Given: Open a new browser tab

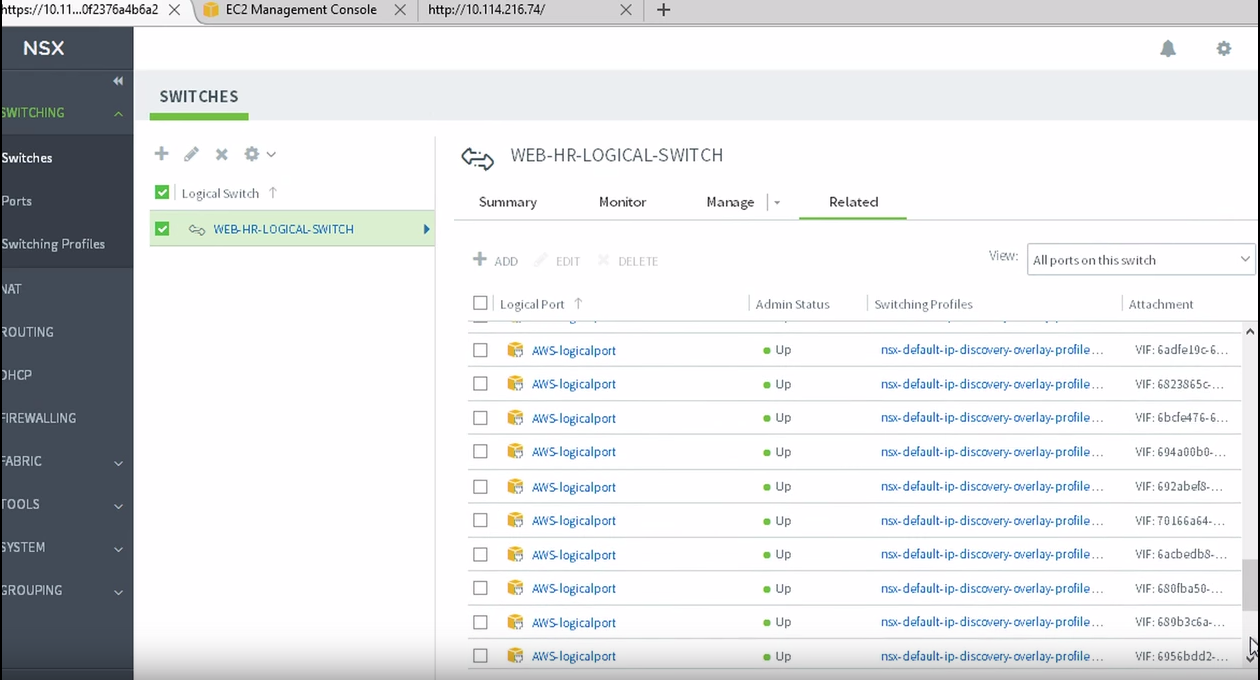Looking at the screenshot, I should 663,10.
